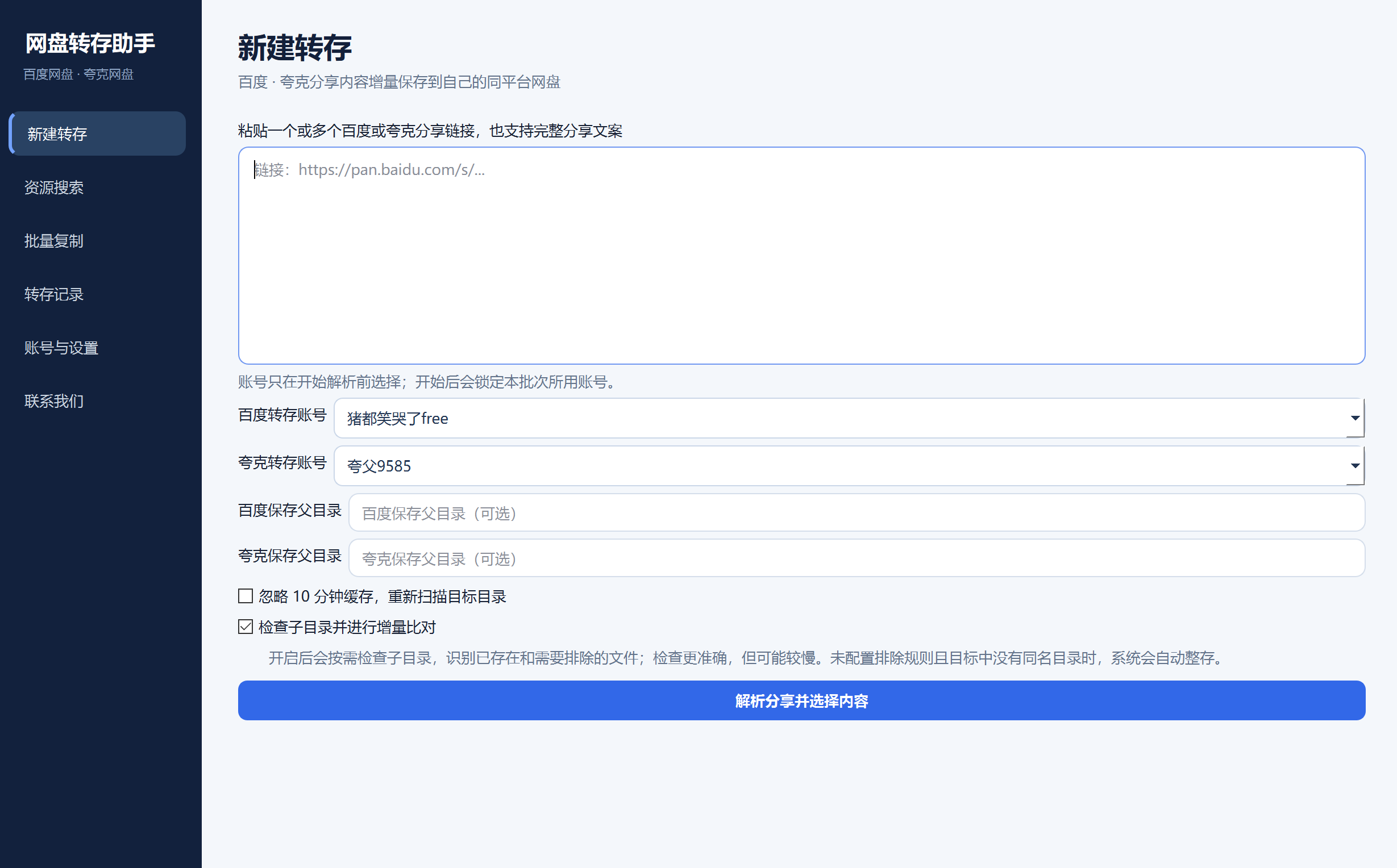Focus the share link paste textarea
This screenshot has height=868, width=1397.
tap(801, 256)
